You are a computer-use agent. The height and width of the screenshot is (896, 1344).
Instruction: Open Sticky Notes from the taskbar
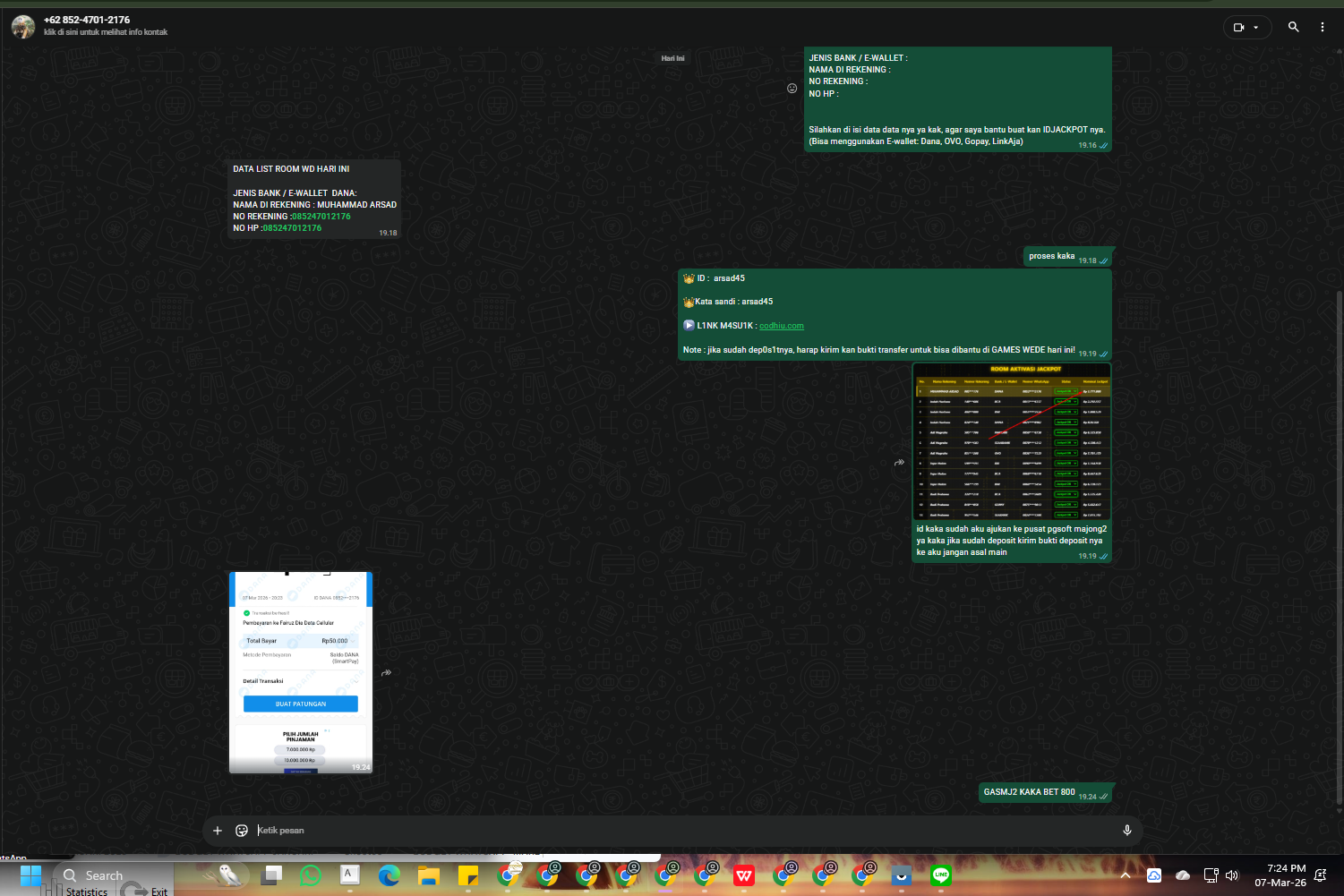tap(468, 875)
